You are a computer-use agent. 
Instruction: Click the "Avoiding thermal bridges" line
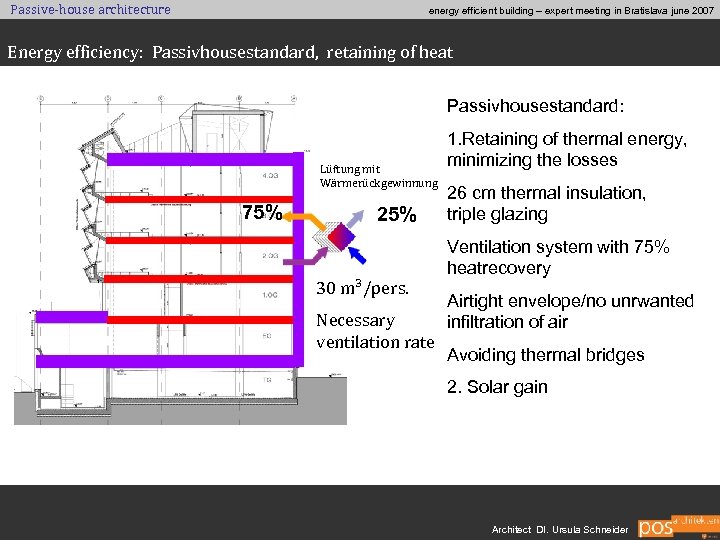pyautogui.click(x=546, y=355)
